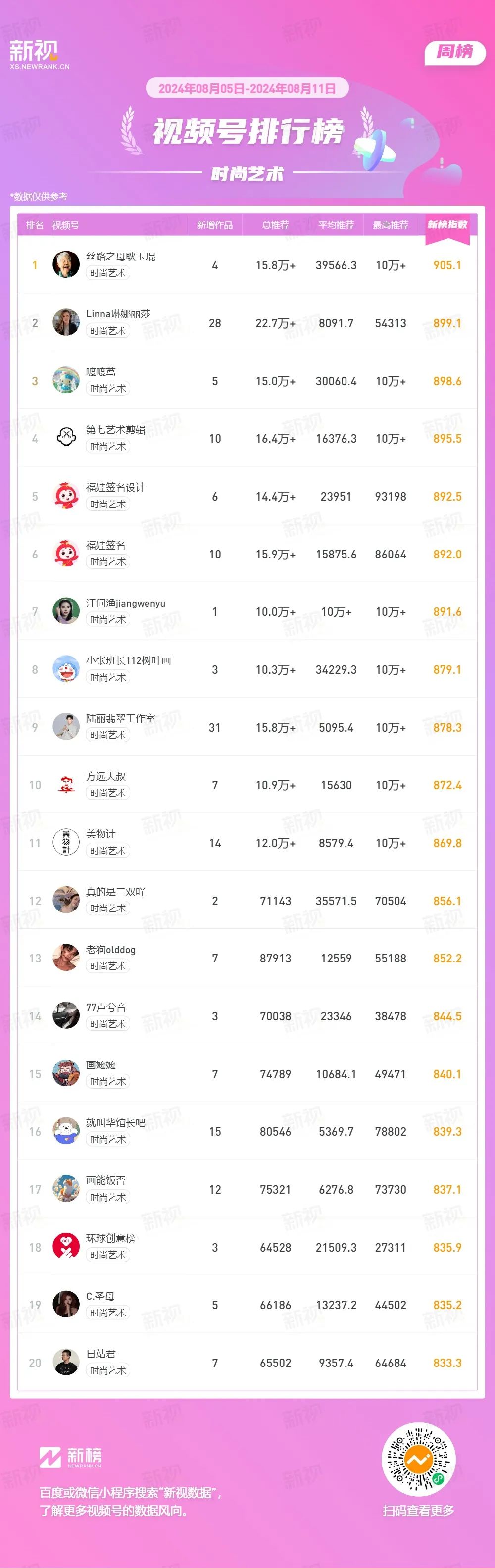Click the 环球创意榜 red heart avatar
Screen dimensions: 495x1568
(x=66, y=1247)
